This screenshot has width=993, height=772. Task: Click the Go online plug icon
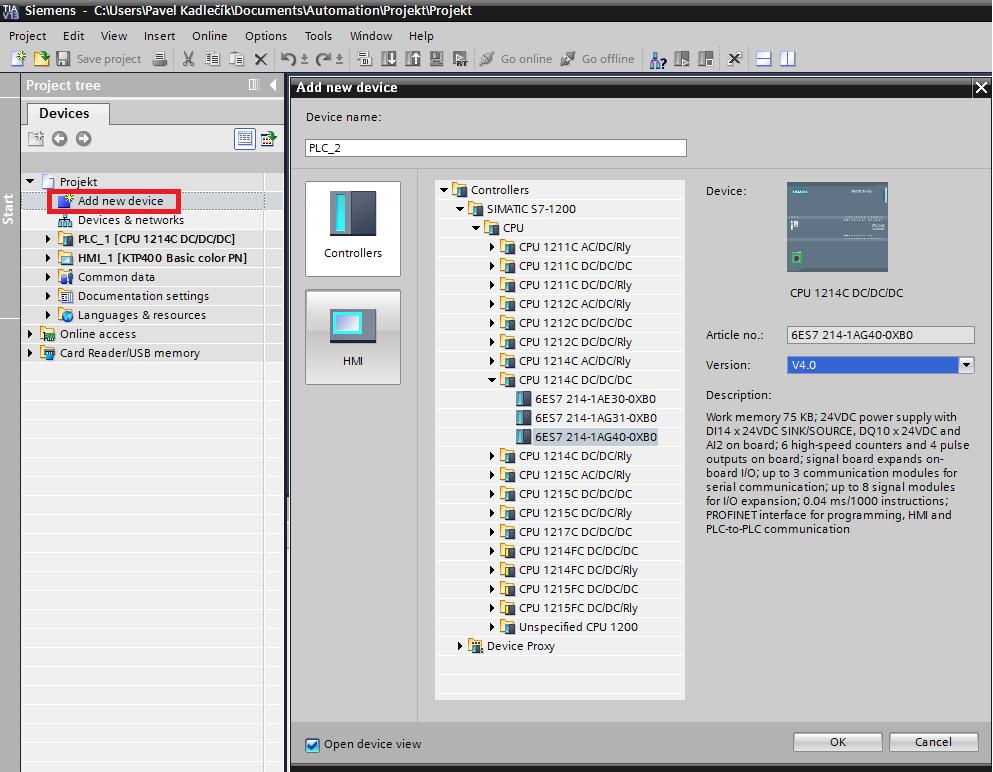486,59
